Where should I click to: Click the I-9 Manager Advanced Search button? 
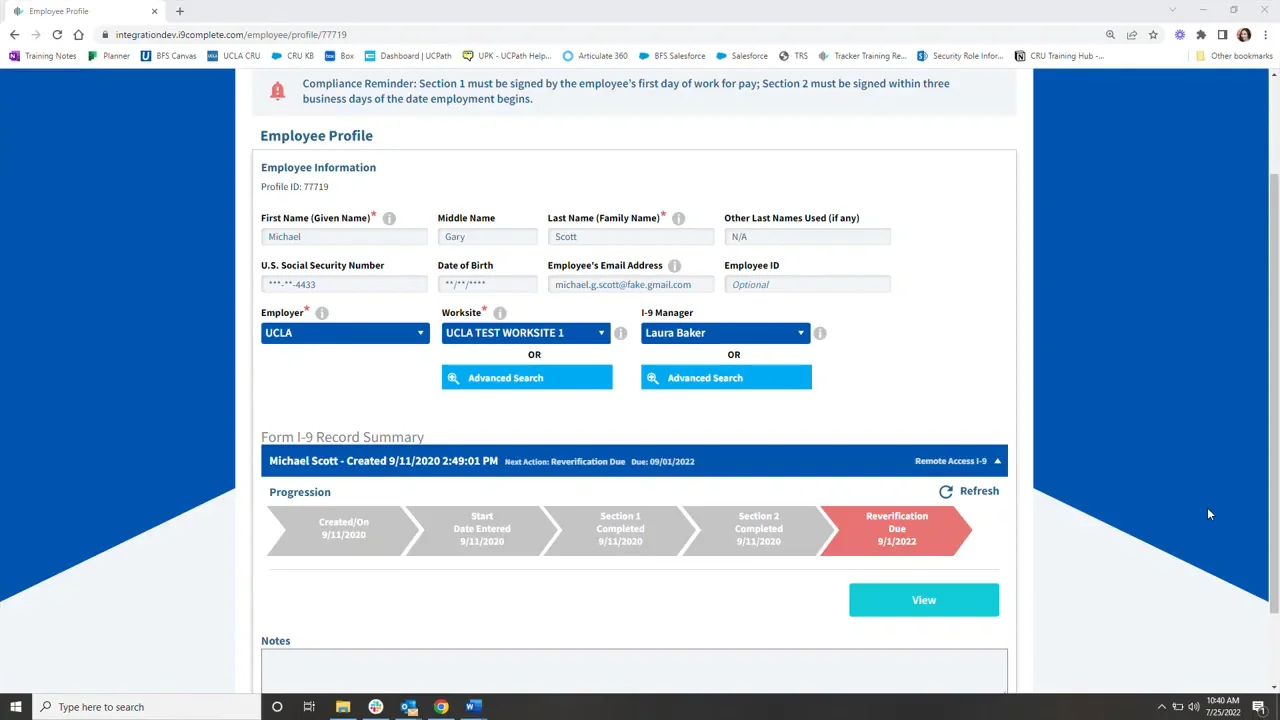coord(726,378)
